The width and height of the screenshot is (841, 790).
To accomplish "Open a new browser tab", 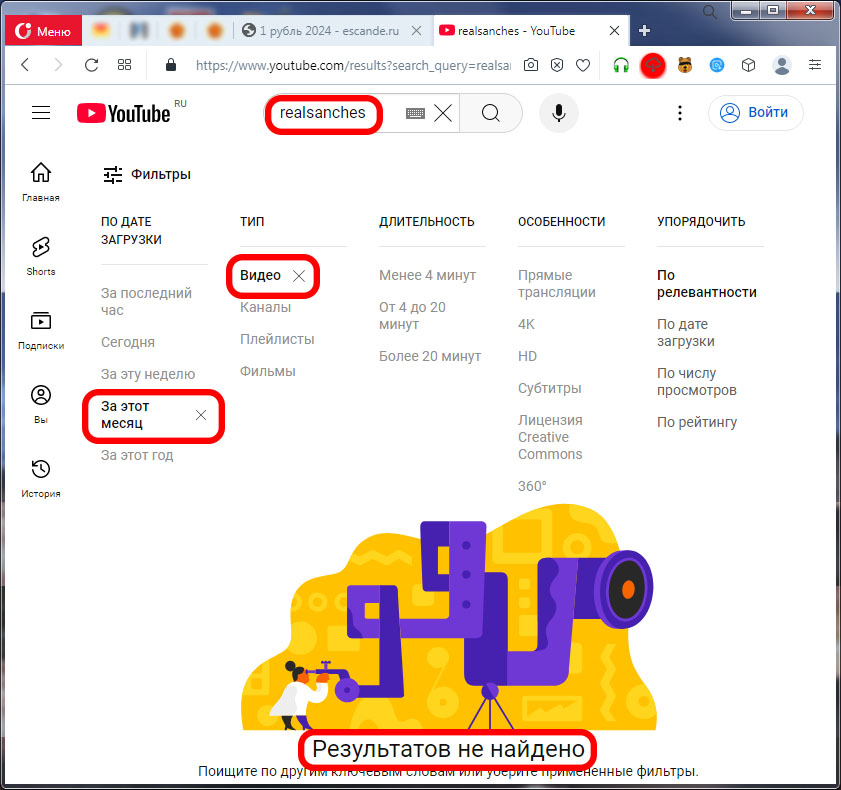I will tap(644, 31).
